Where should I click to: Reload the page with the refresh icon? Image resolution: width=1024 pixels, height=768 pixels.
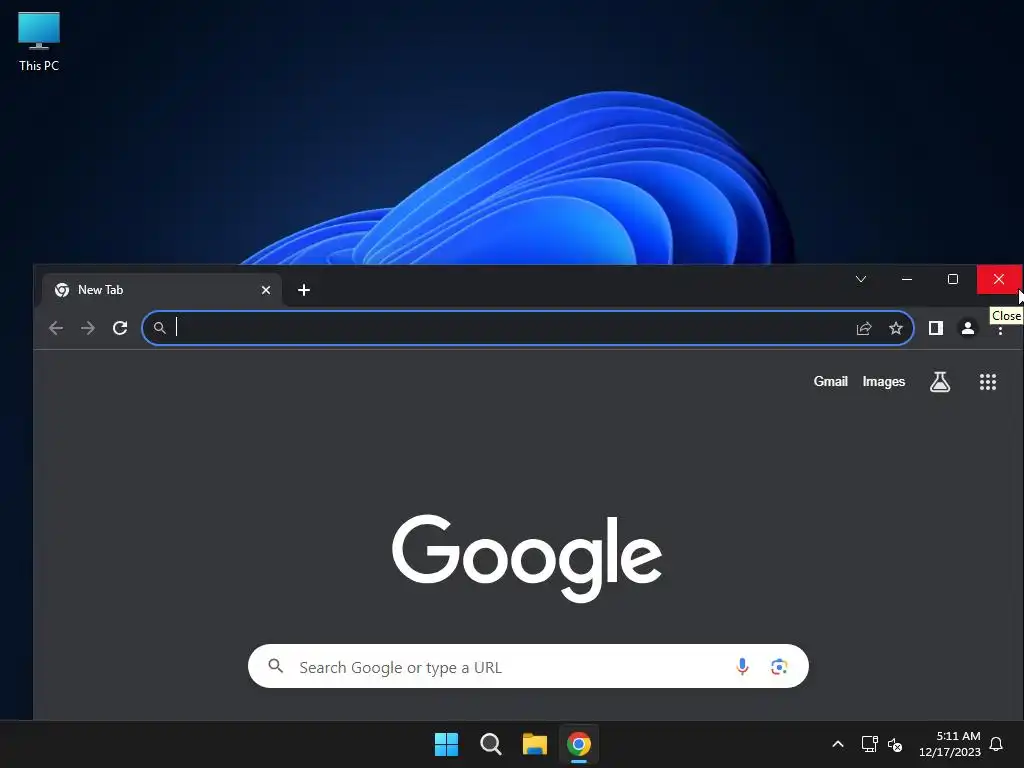click(120, 328)
